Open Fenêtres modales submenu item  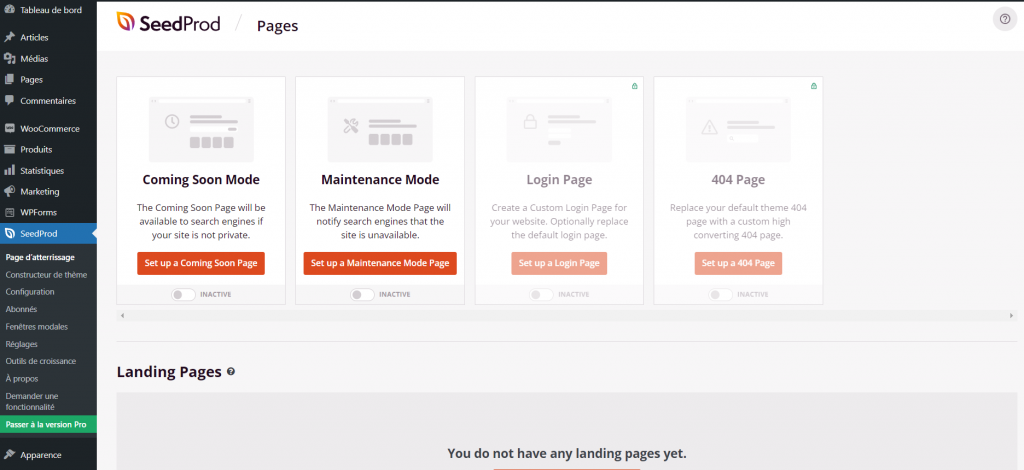(x=36, y=327)
